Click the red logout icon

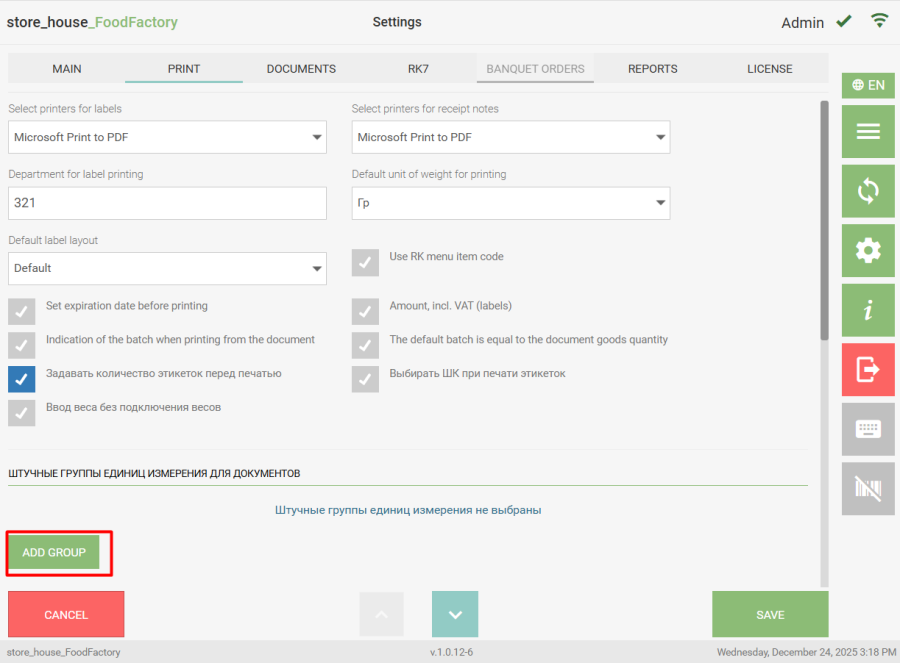tap(868, 369)
